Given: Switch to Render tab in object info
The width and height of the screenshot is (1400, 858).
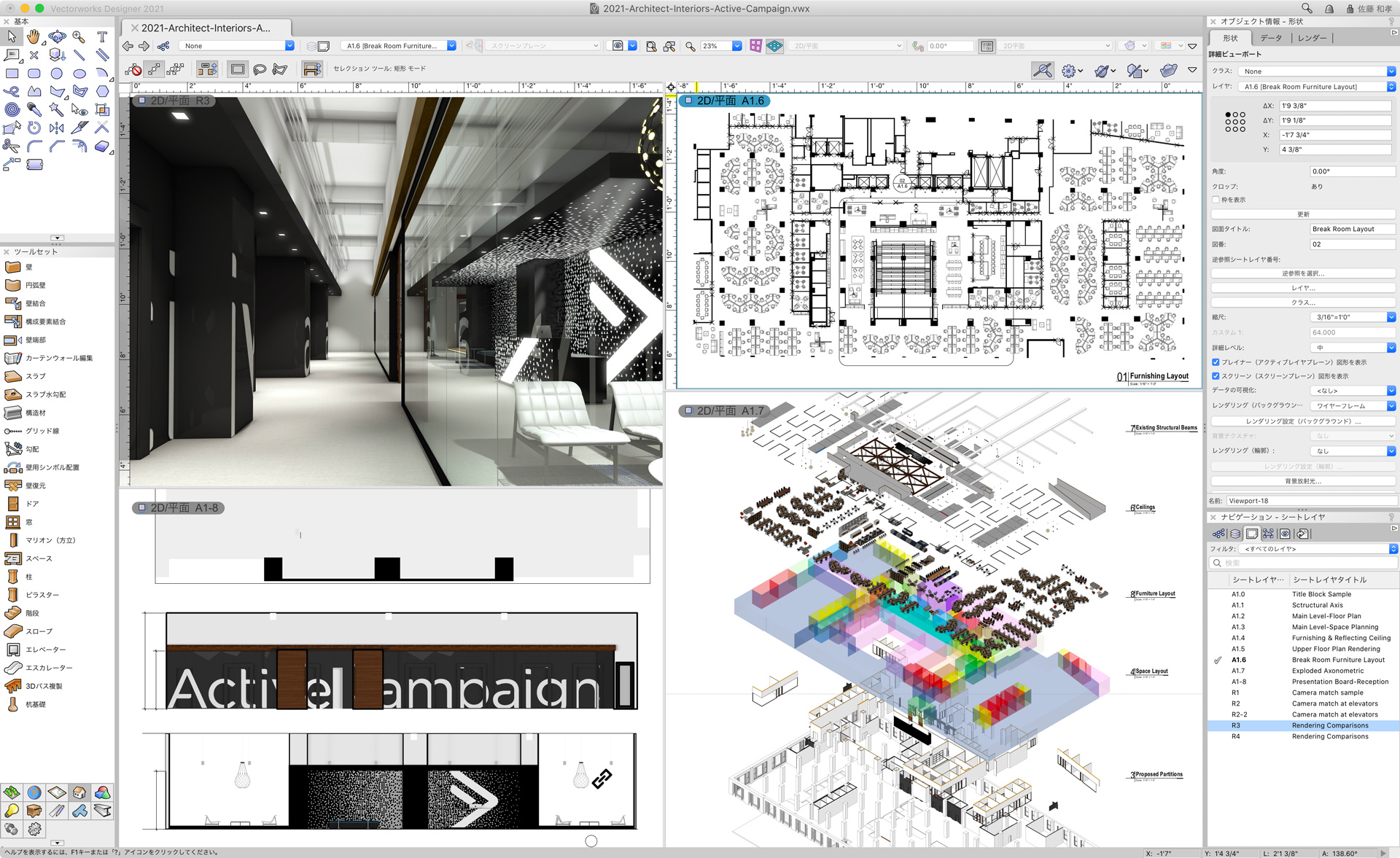Looking at the screenshot, I should (x=1314, y=38).
